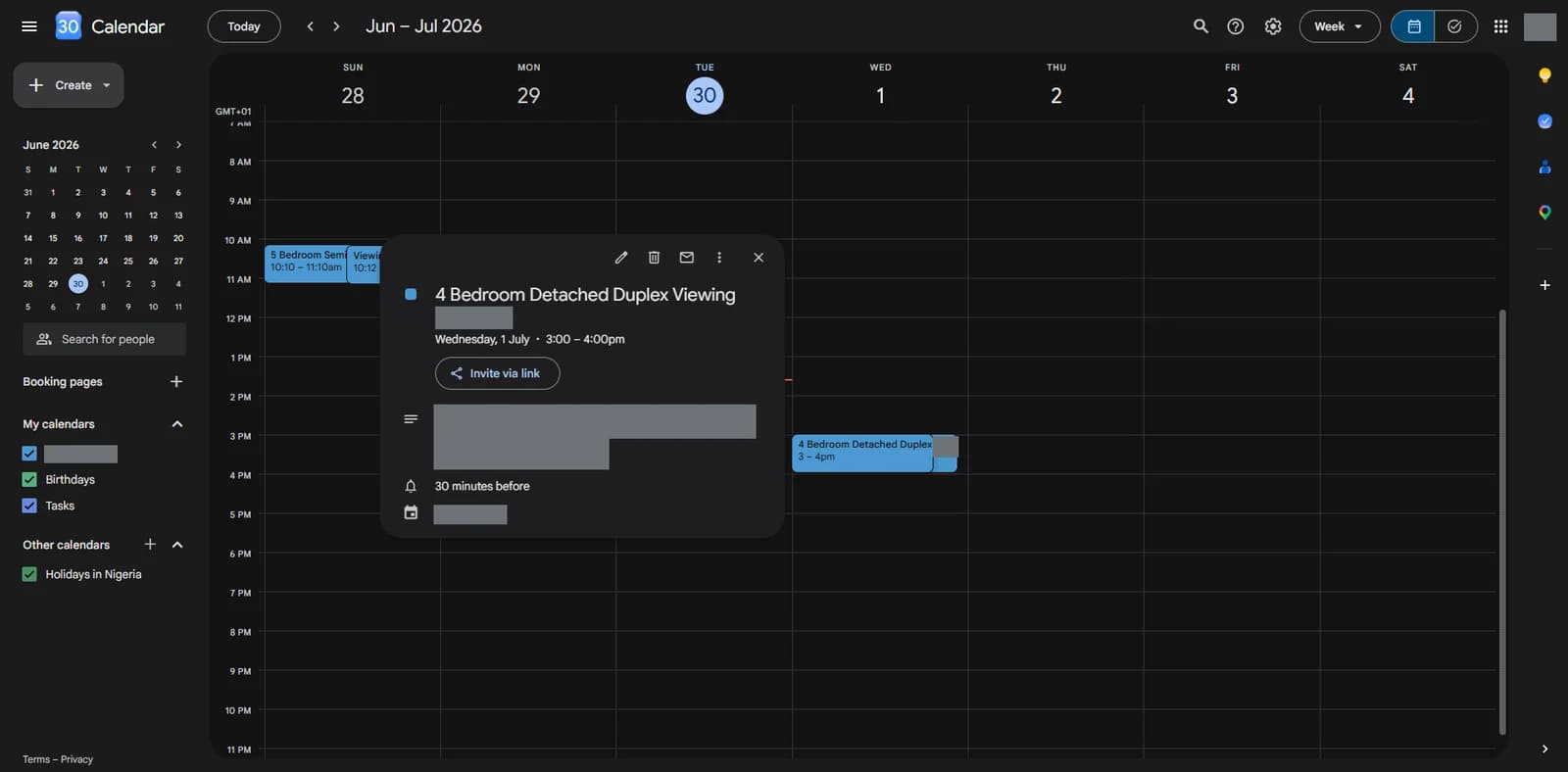
Task: Edit the event with the pencil icon
Action: tap(620, 258)
